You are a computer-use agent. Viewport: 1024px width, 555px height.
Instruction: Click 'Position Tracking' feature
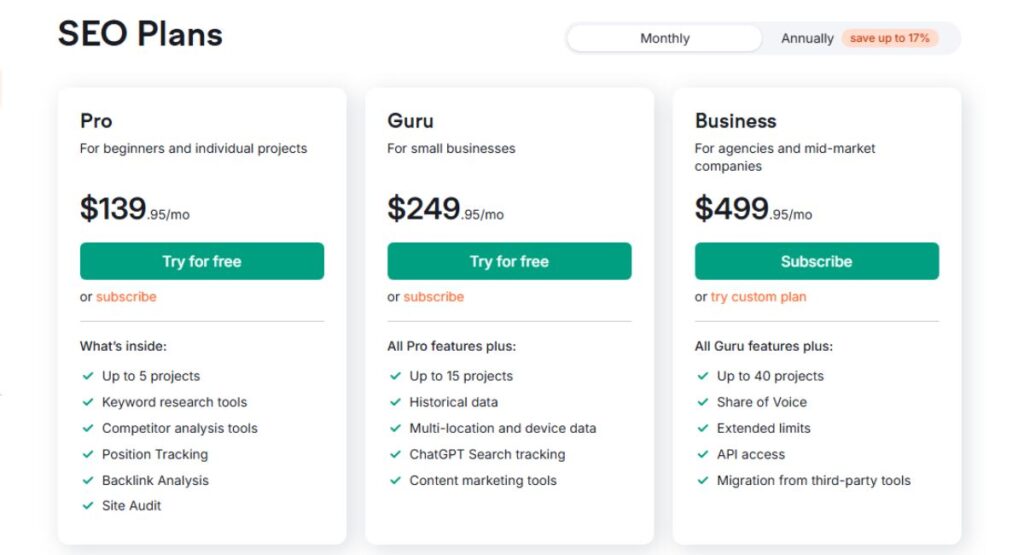pyautogui.click(x=155, y=454)
